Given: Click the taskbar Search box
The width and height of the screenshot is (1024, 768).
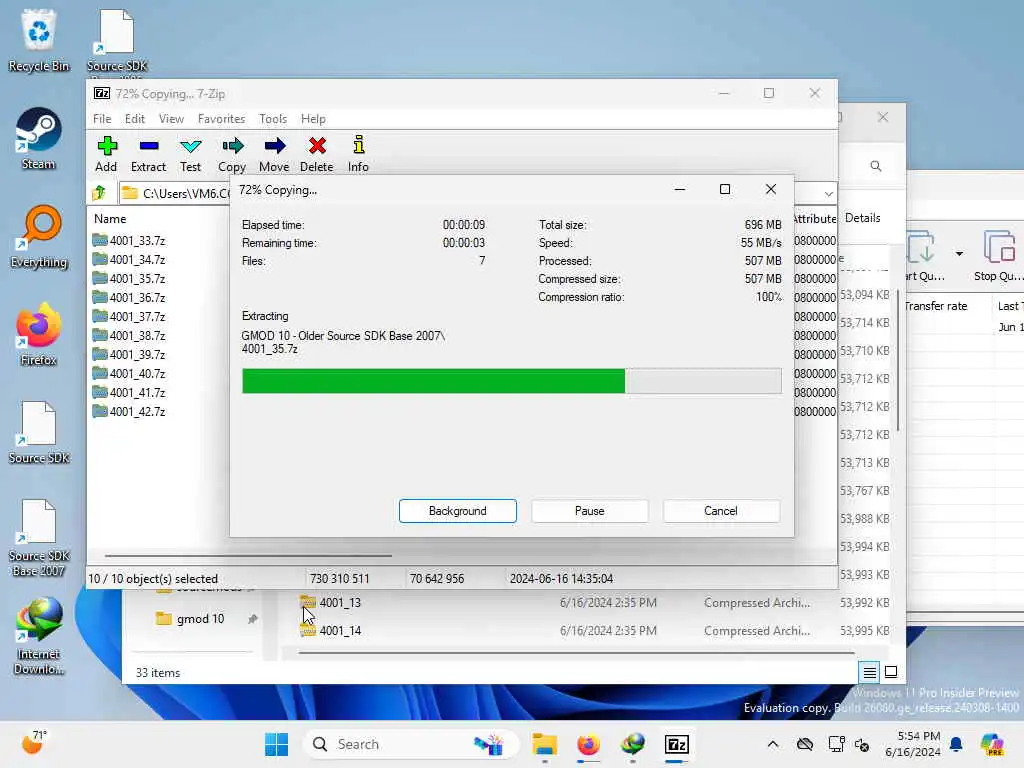Looking at the screenshot, I should click(x=411, y=744).
